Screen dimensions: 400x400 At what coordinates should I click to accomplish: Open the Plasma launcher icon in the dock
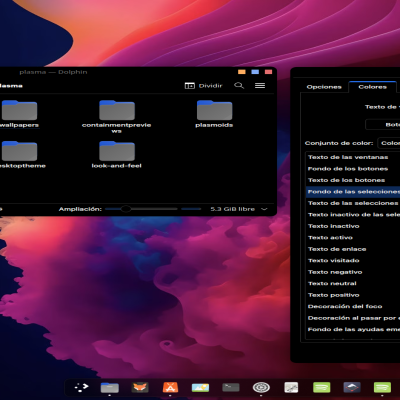pyautogui.click(x=81, y=387)
